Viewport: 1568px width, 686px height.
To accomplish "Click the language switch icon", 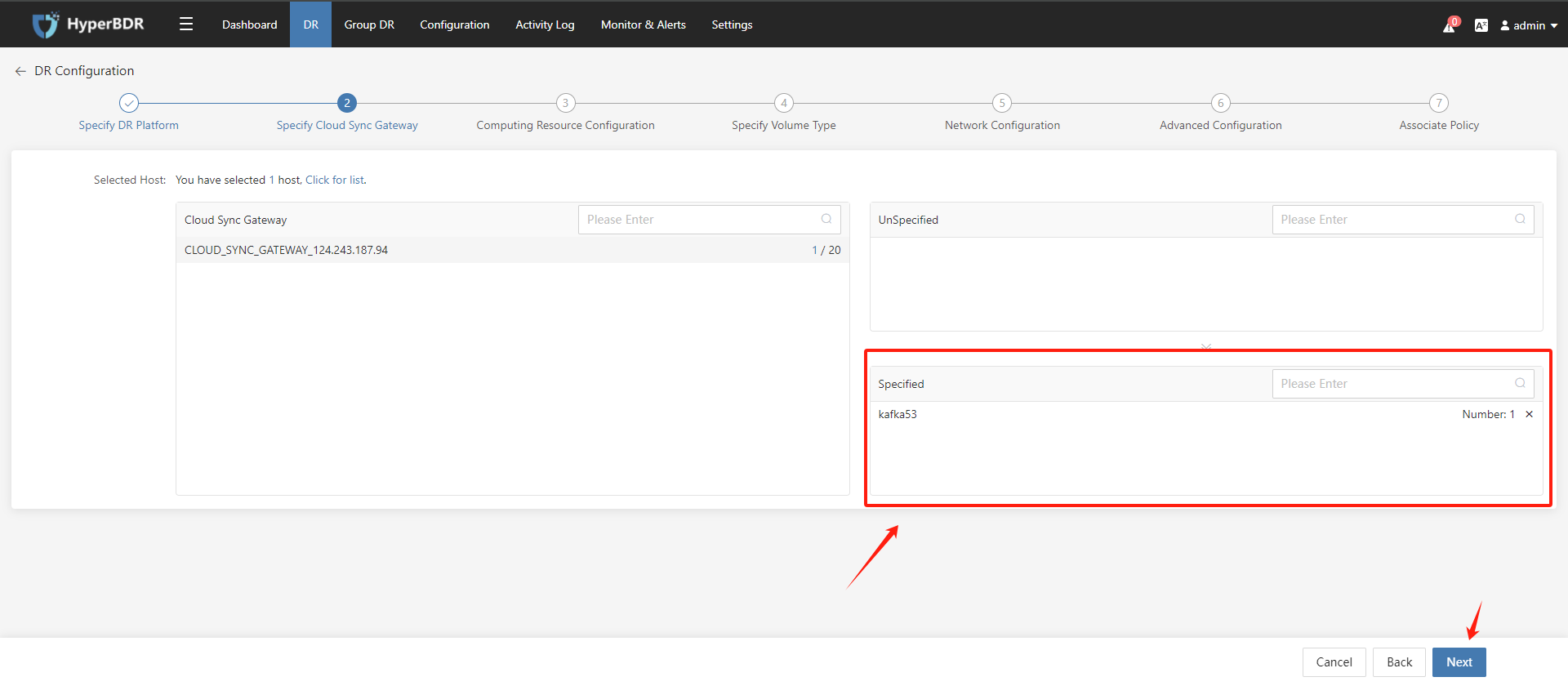I will coord(1481,25).
